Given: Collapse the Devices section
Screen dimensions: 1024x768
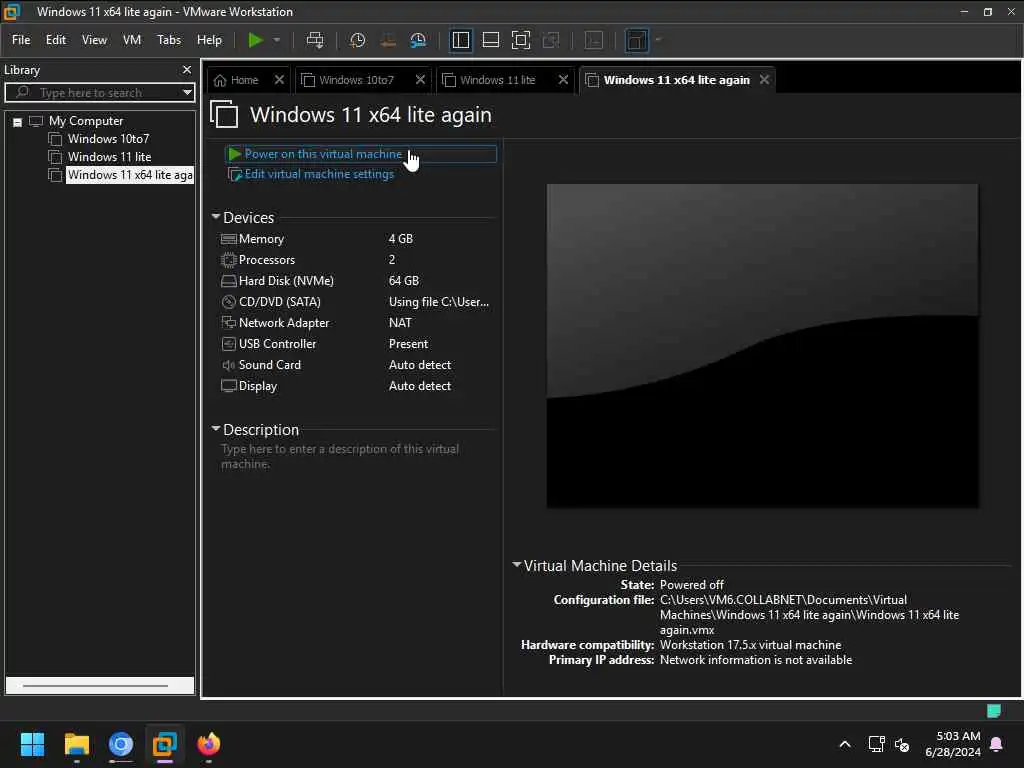Looking at the screenshot, I should [216, 217].
